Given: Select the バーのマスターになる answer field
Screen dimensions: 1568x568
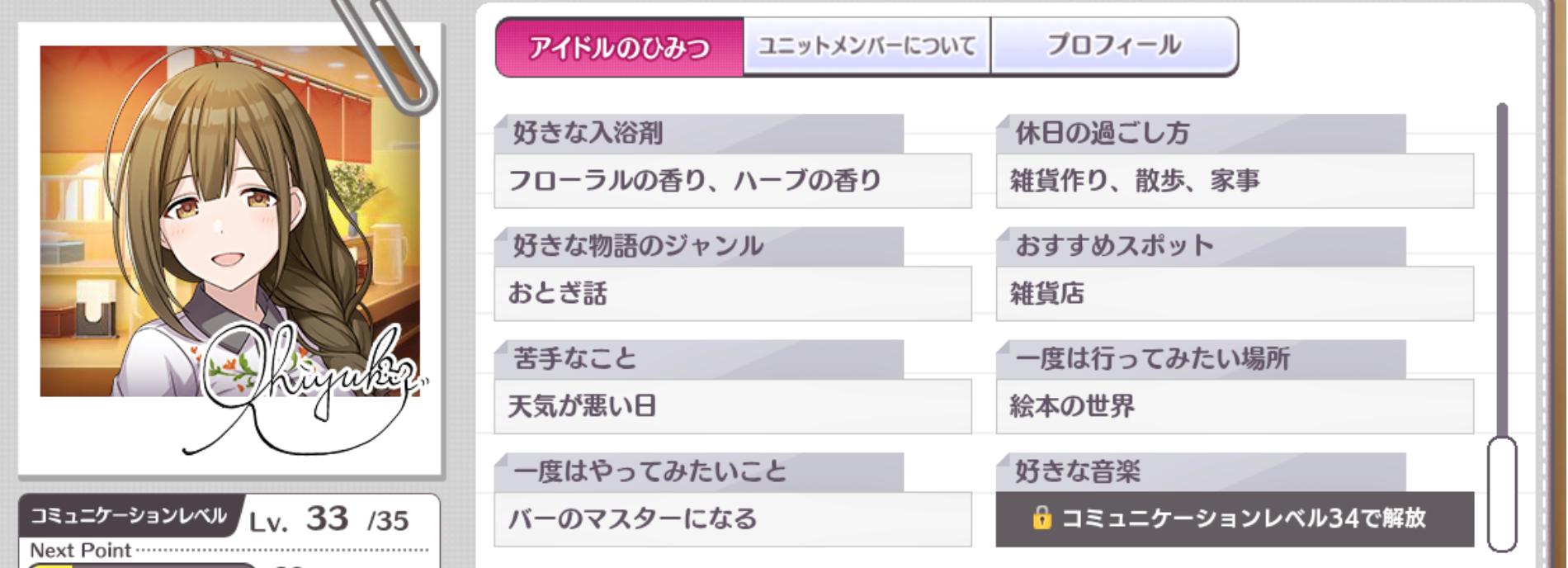Looking at the screenshot, I should 732,519.
